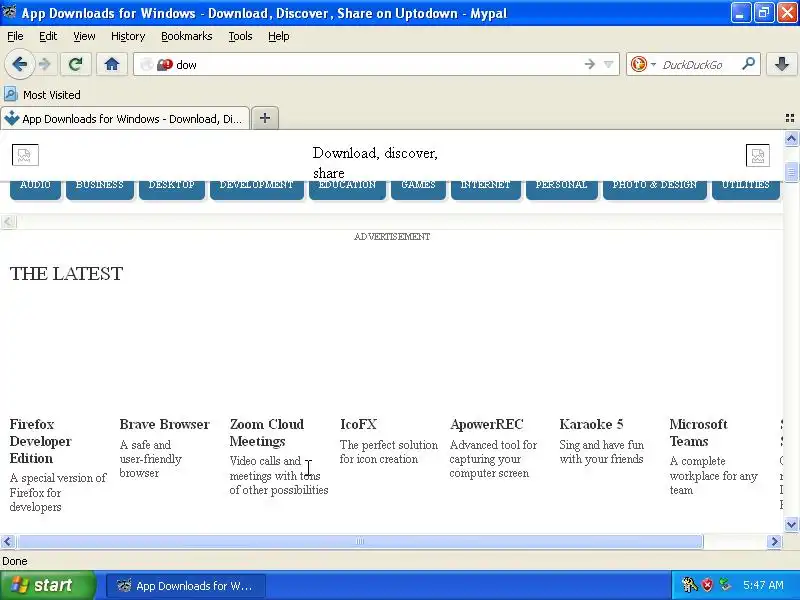The image size is (800, 600).
Task: Click the first system tray icon
Action: point(689,585)
